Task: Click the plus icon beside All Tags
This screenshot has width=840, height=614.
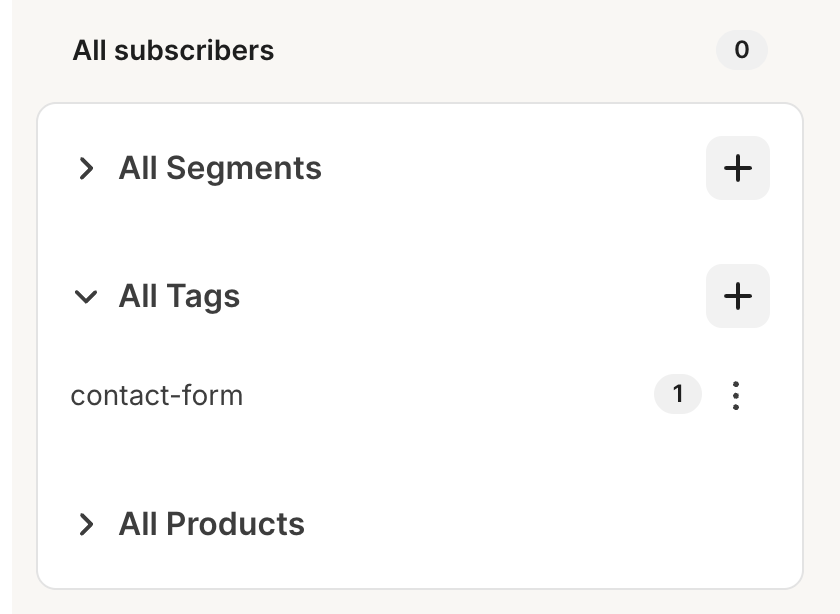Action: (x=737, y=296)
